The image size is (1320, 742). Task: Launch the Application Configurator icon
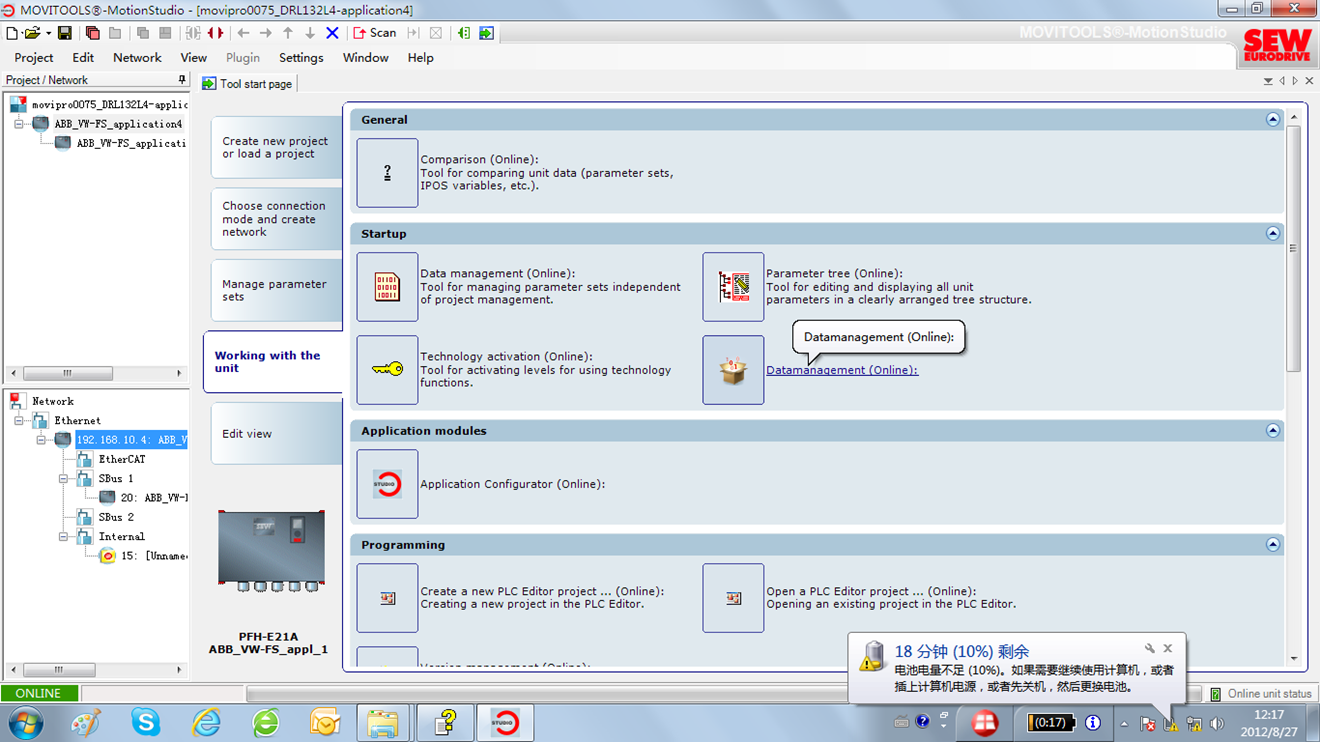387,484
